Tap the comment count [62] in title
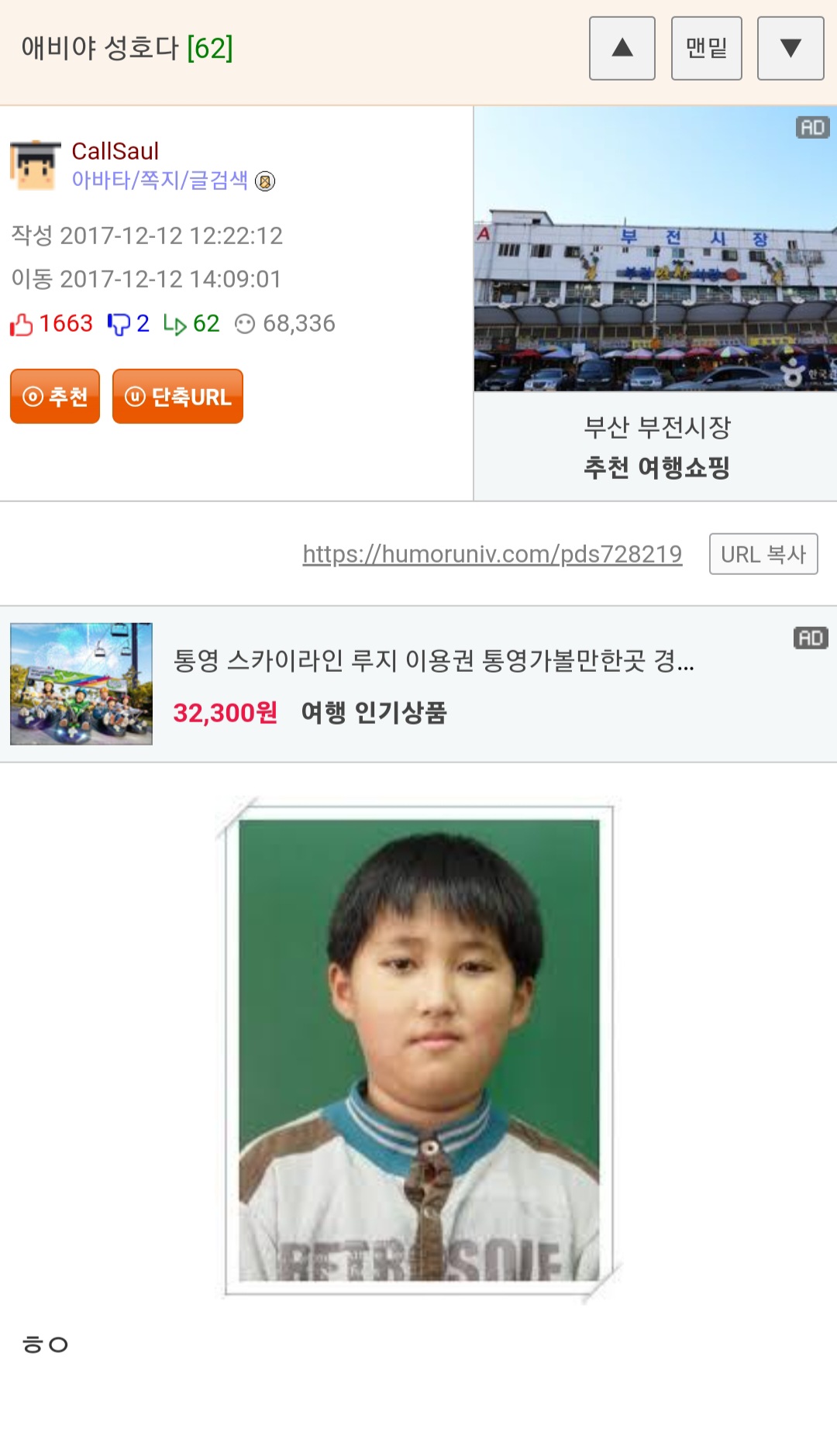The height and width of the screenshot is (1456, 837). click(210, 48)
